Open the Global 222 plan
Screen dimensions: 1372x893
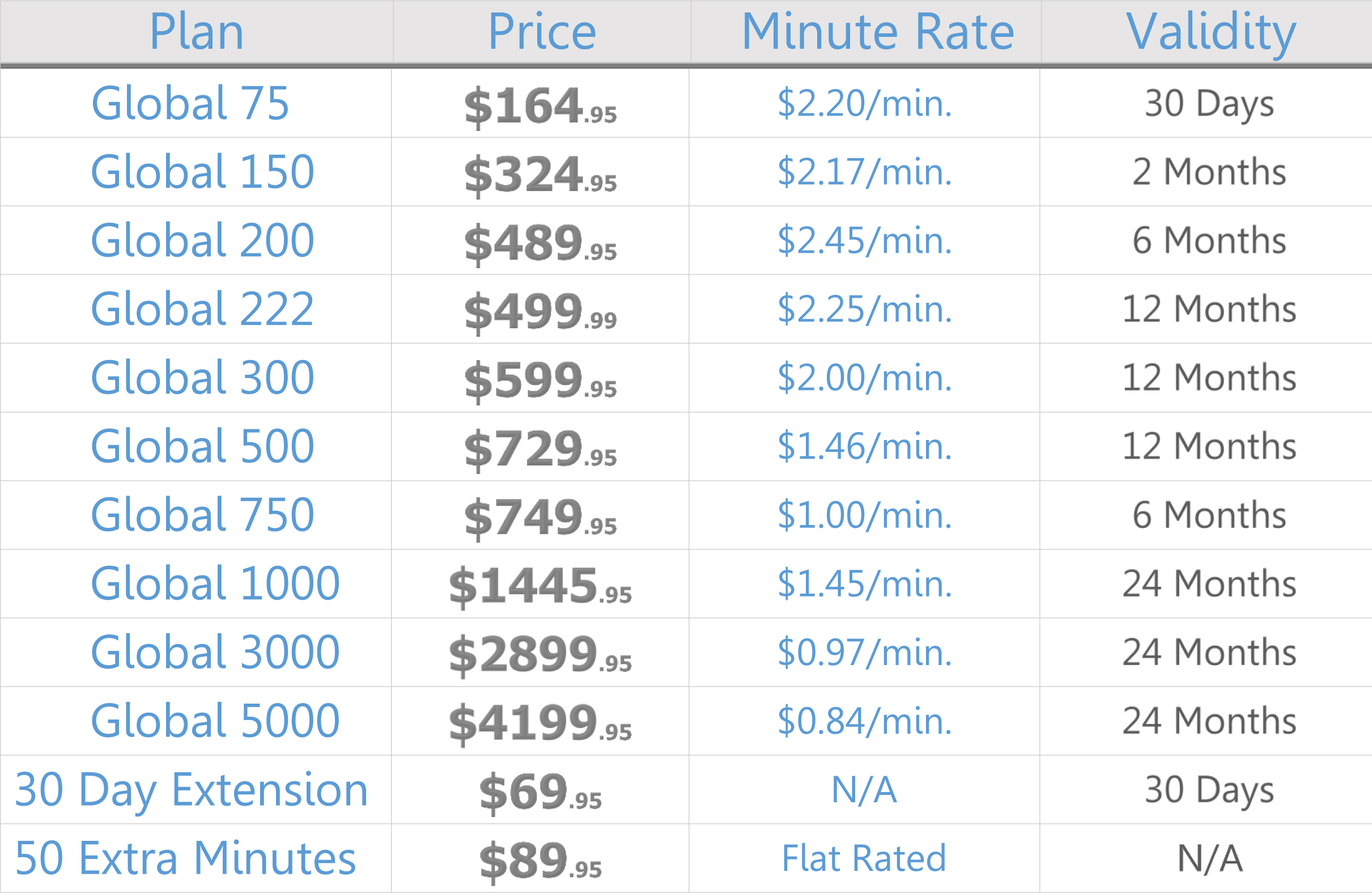pyautogui.click(x=202, y=309)
